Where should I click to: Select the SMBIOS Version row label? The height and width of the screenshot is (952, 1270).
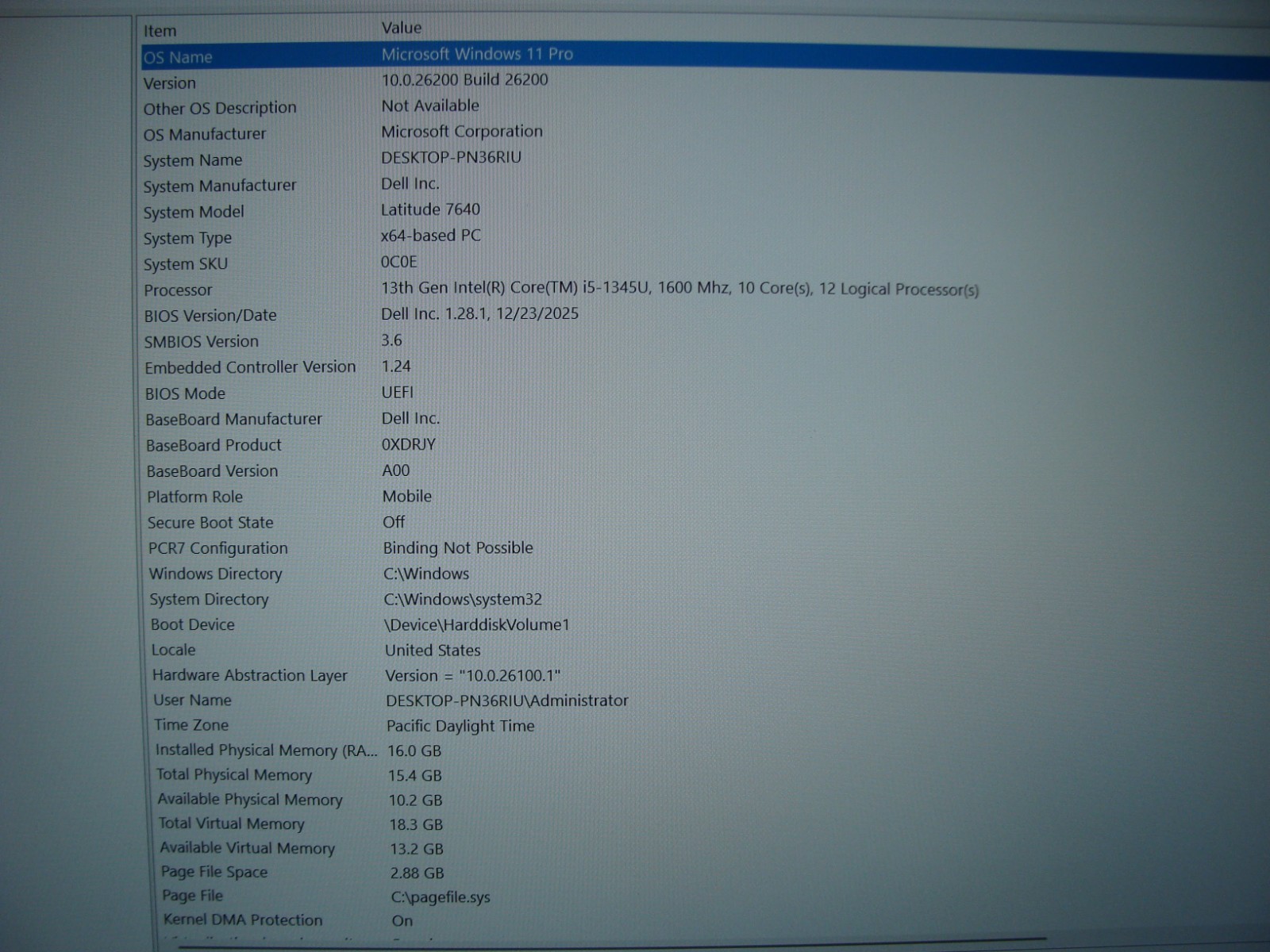click(x=202, y=342)
